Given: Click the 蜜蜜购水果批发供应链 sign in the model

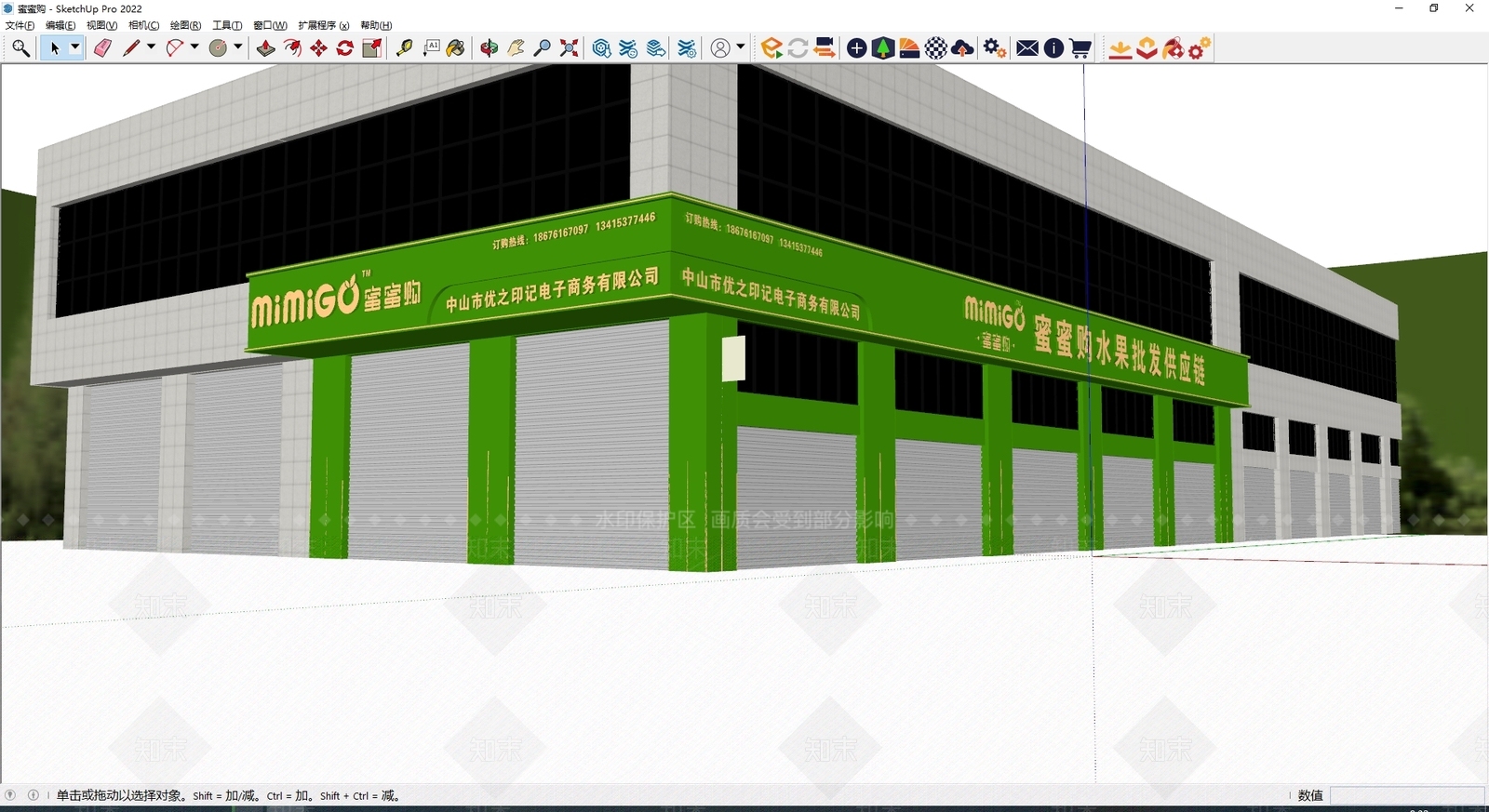Looking at the screenshot, I should [1119, 352].
